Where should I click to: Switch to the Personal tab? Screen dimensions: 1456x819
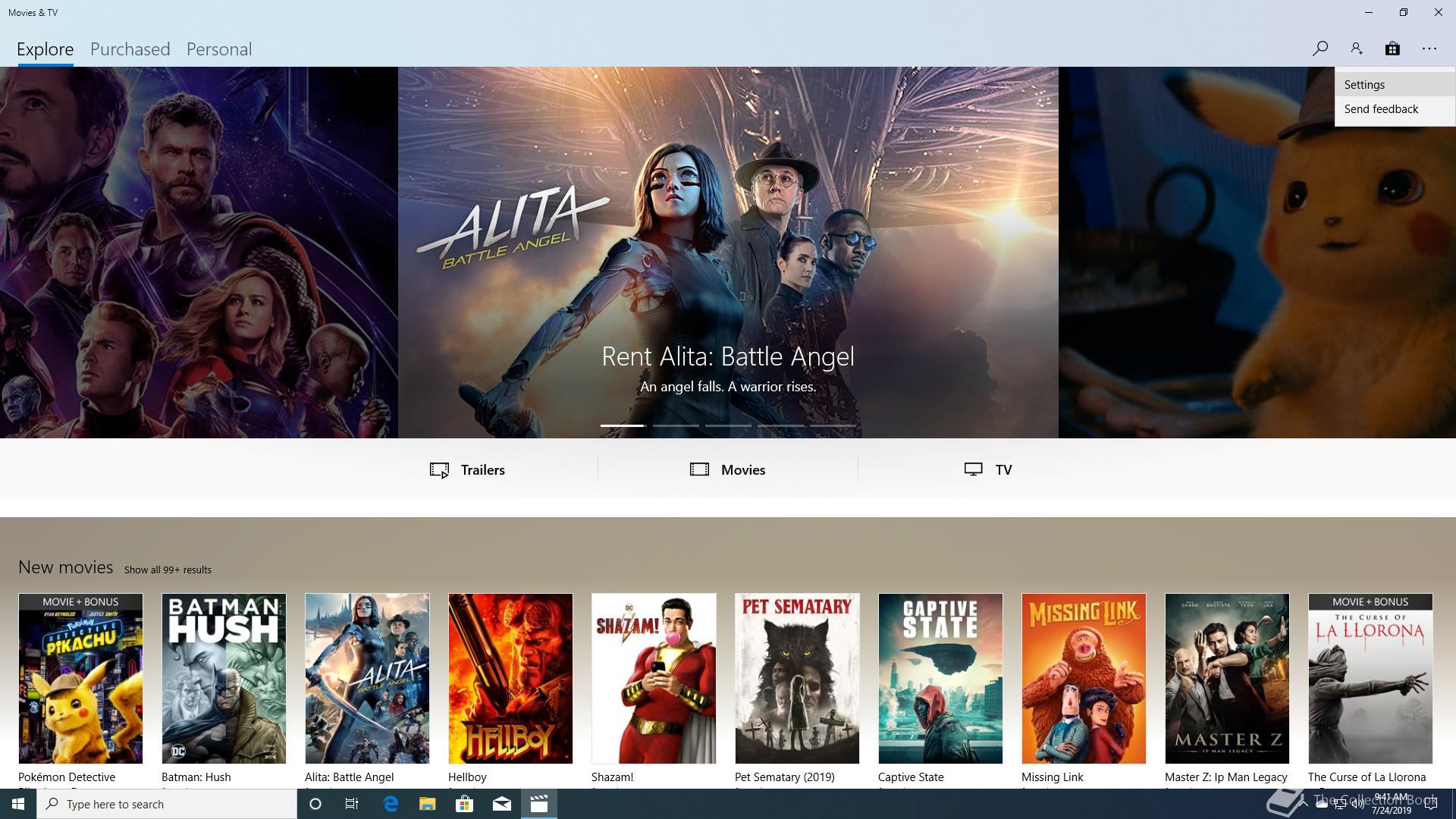pyautogui.click(x=219, y=49)
